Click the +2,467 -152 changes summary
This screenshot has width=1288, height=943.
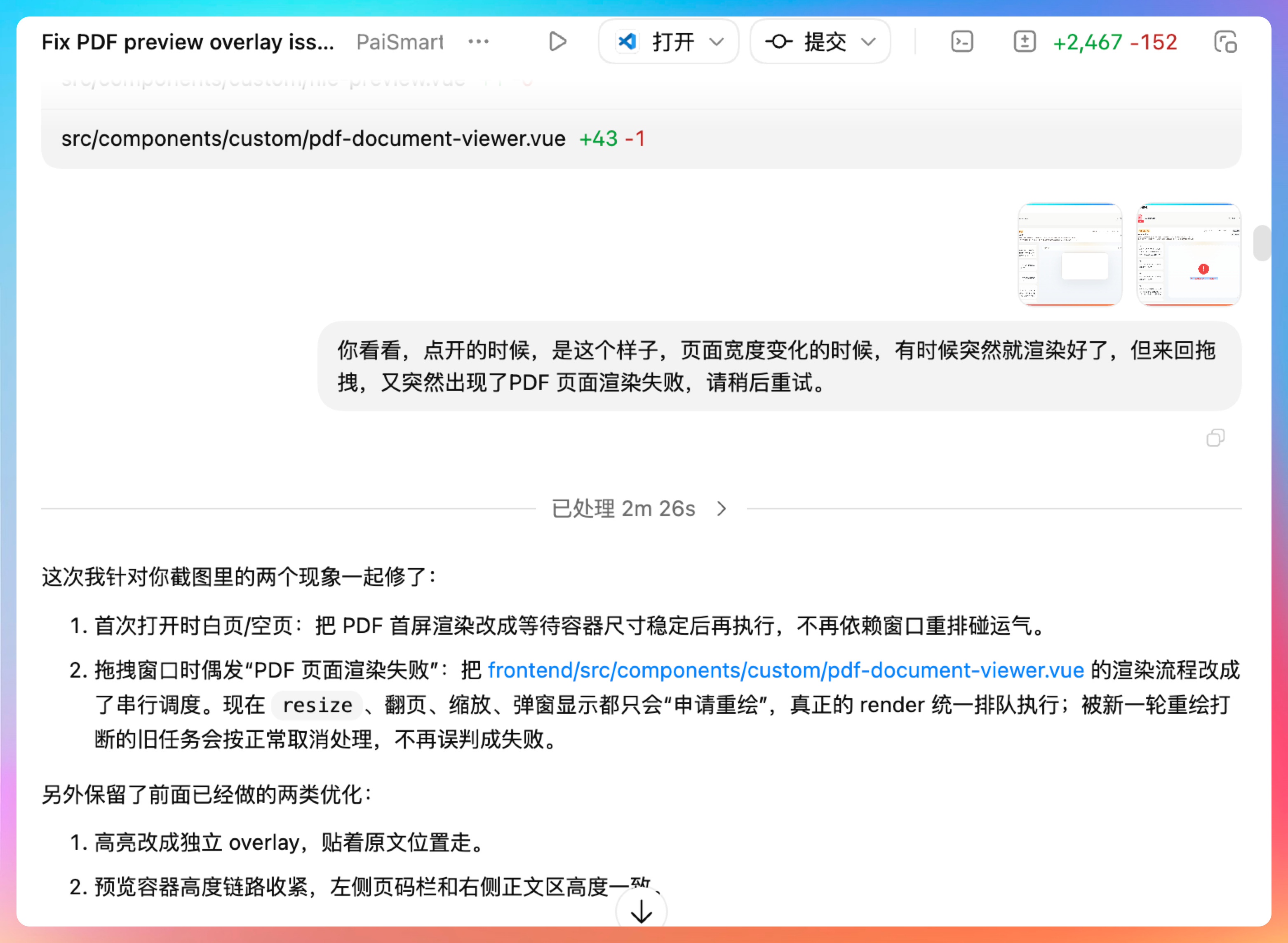coord(1114,42)
